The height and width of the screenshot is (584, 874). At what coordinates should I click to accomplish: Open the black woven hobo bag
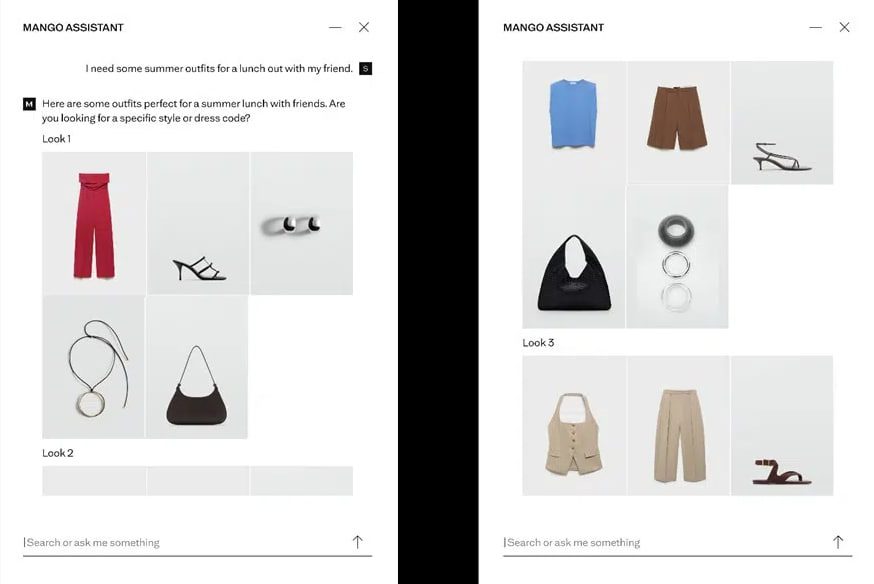pyautogui.click(x=574, y=257)
